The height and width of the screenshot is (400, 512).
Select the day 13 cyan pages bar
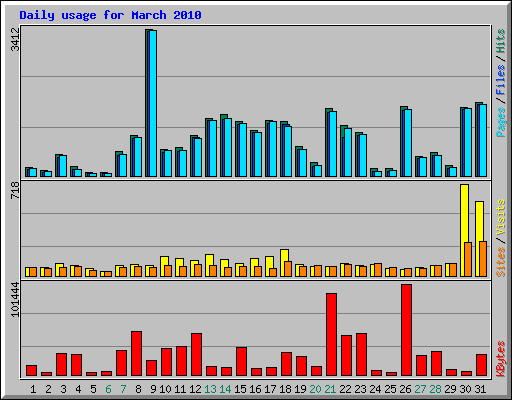pyautogui.click(x=213, y=148)
